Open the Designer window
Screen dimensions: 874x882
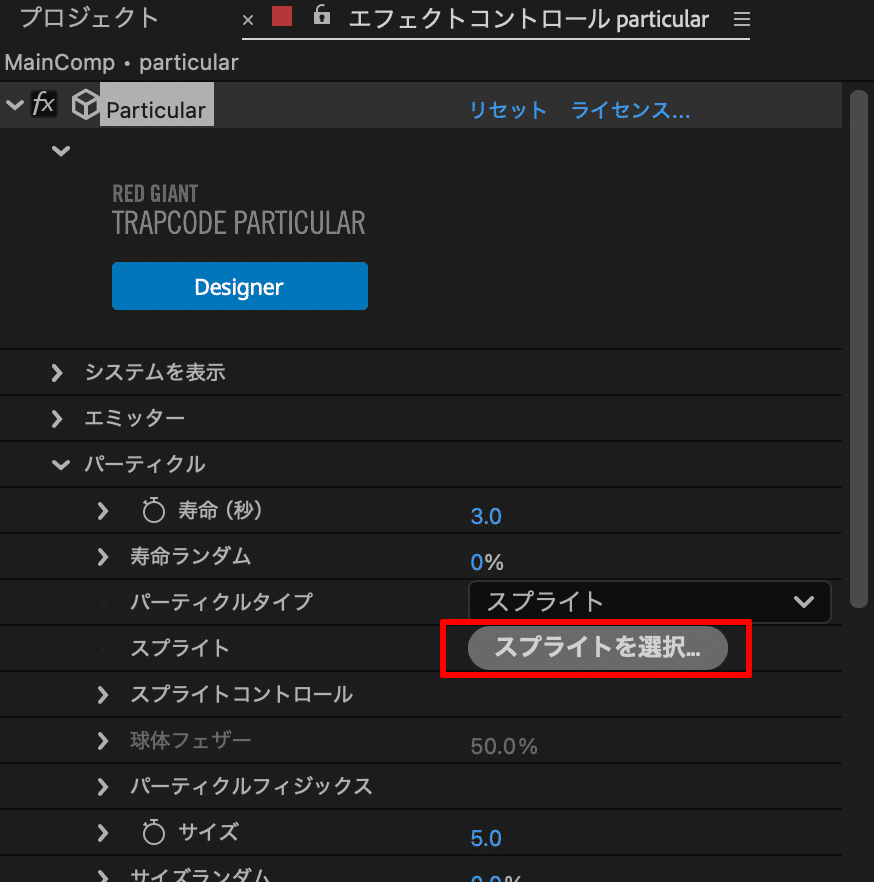coord(239,286)
